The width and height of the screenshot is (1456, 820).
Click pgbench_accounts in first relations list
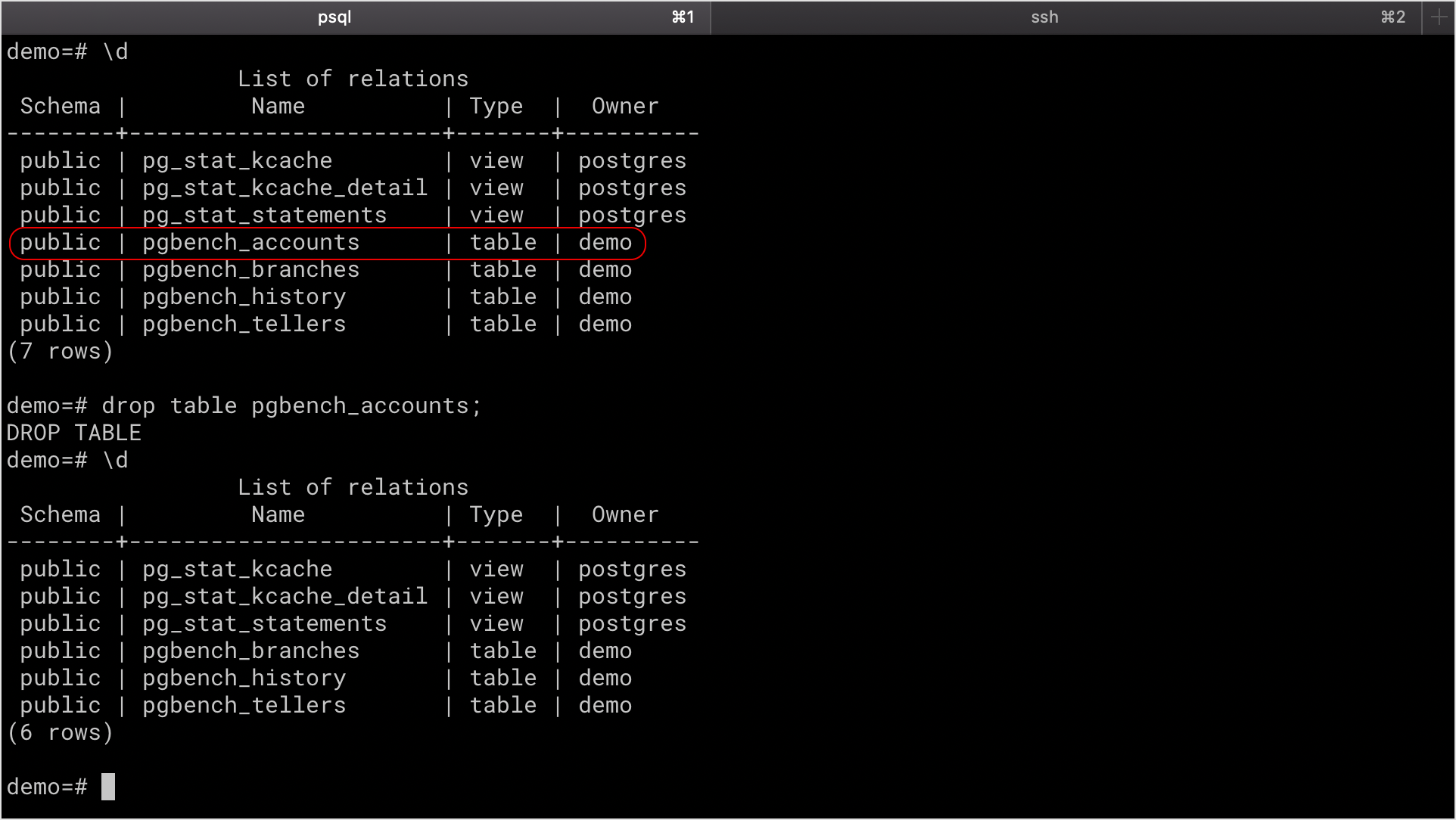[250, 243]
